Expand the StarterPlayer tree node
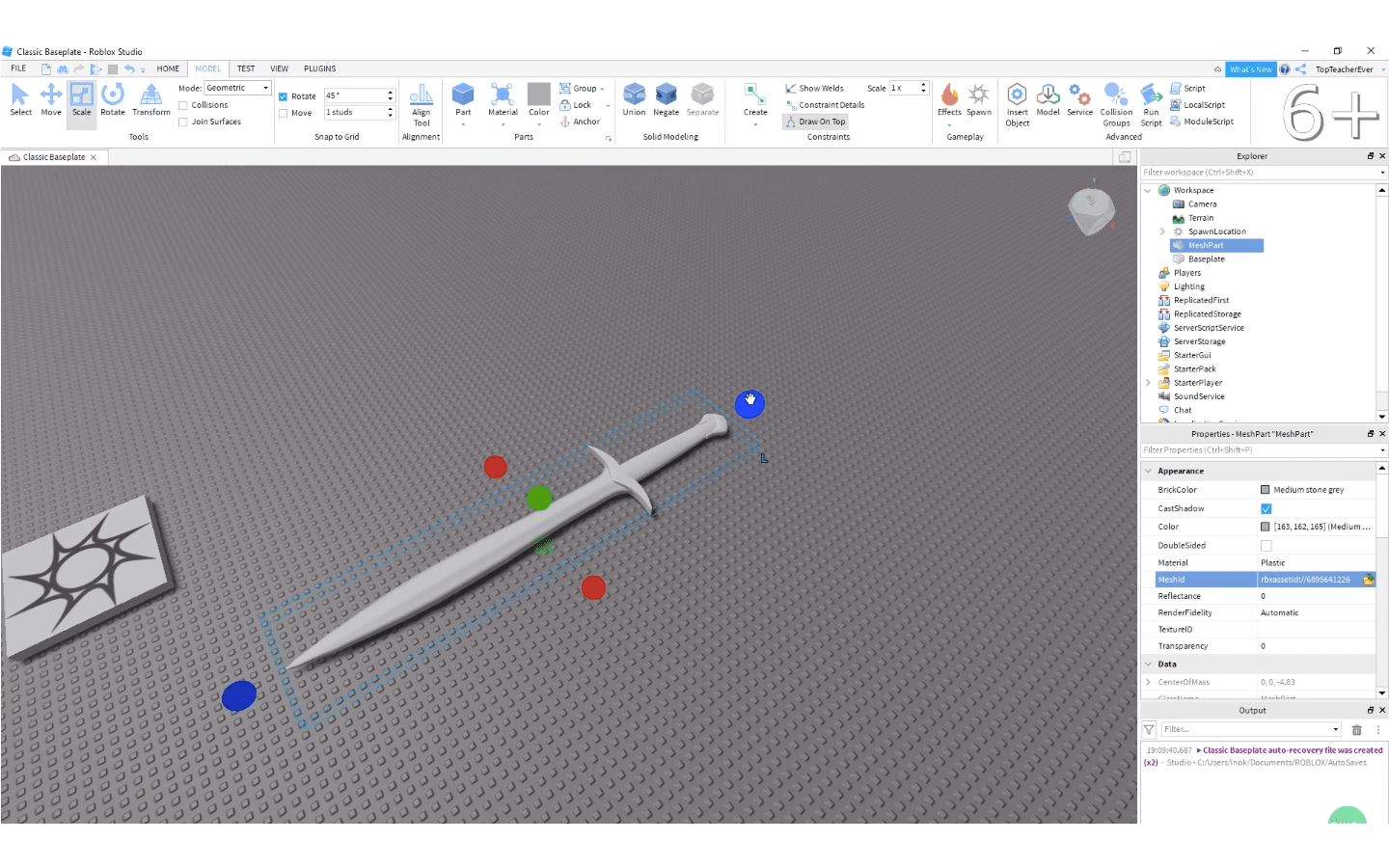1389x868 pixels. [1148, 383]
